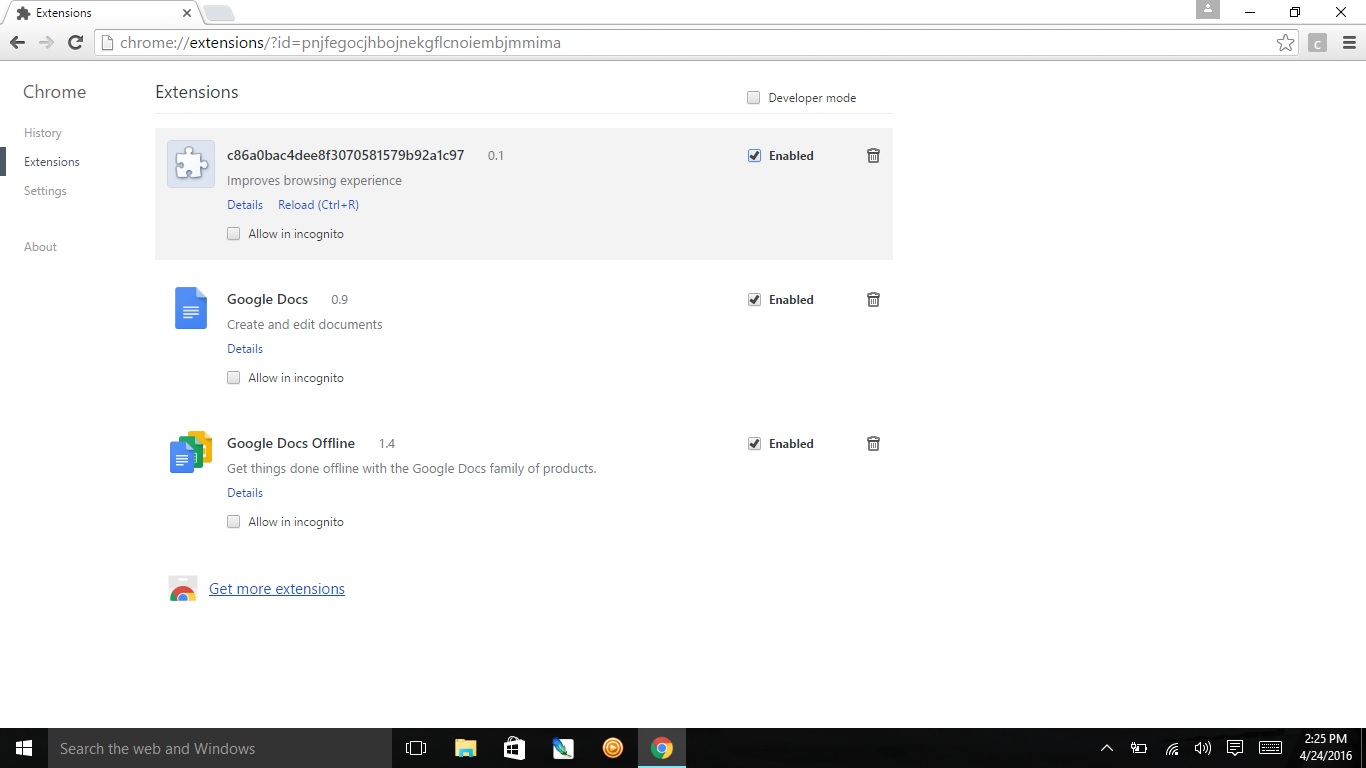Click the Google Docs blue document icon
Screen dimensions: 1366x768
(x=191, y=308)
